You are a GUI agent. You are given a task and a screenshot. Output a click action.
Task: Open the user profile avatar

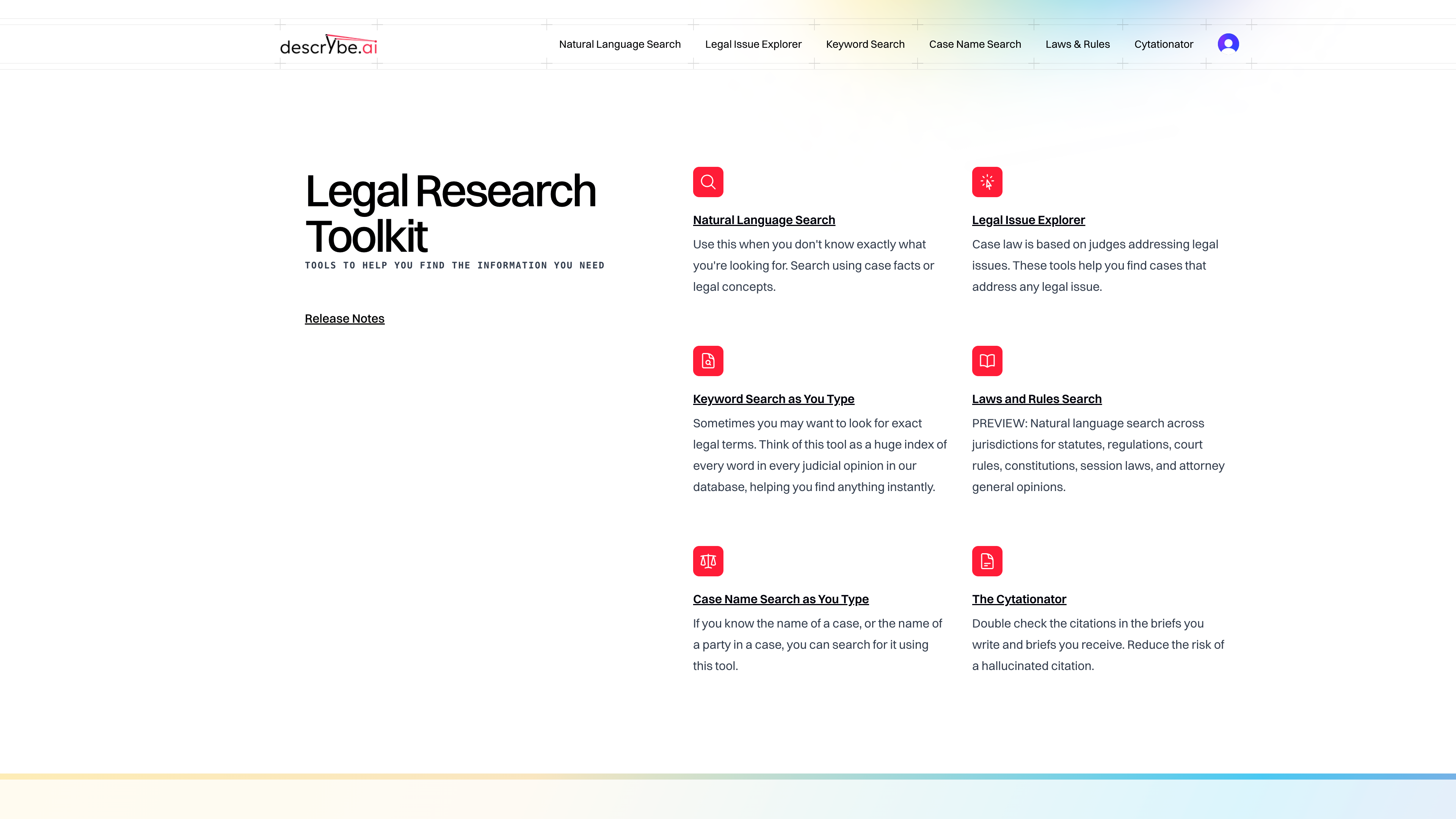tap(1228, 44)
